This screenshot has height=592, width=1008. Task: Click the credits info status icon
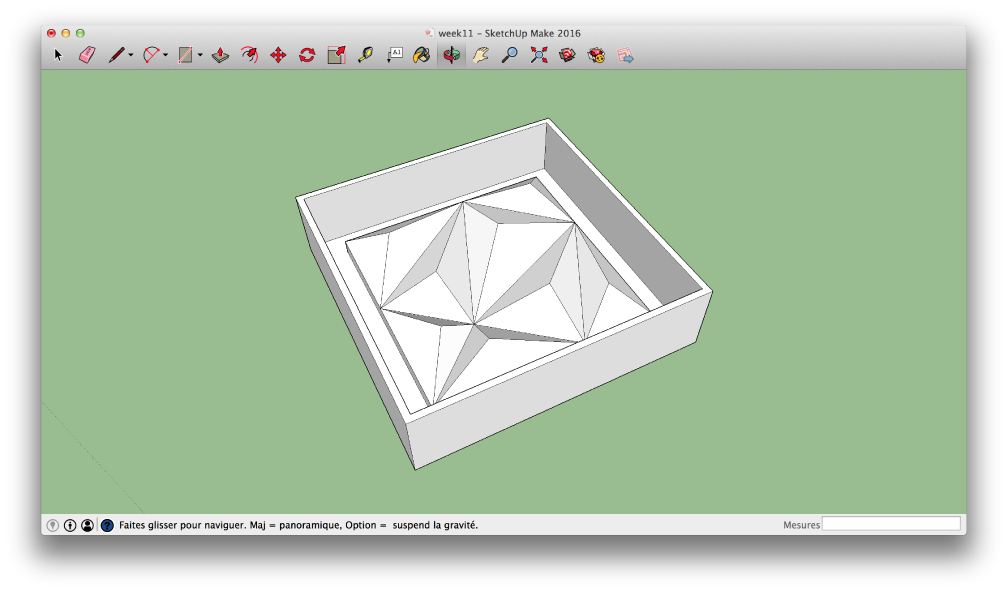(x=70, y=525)
